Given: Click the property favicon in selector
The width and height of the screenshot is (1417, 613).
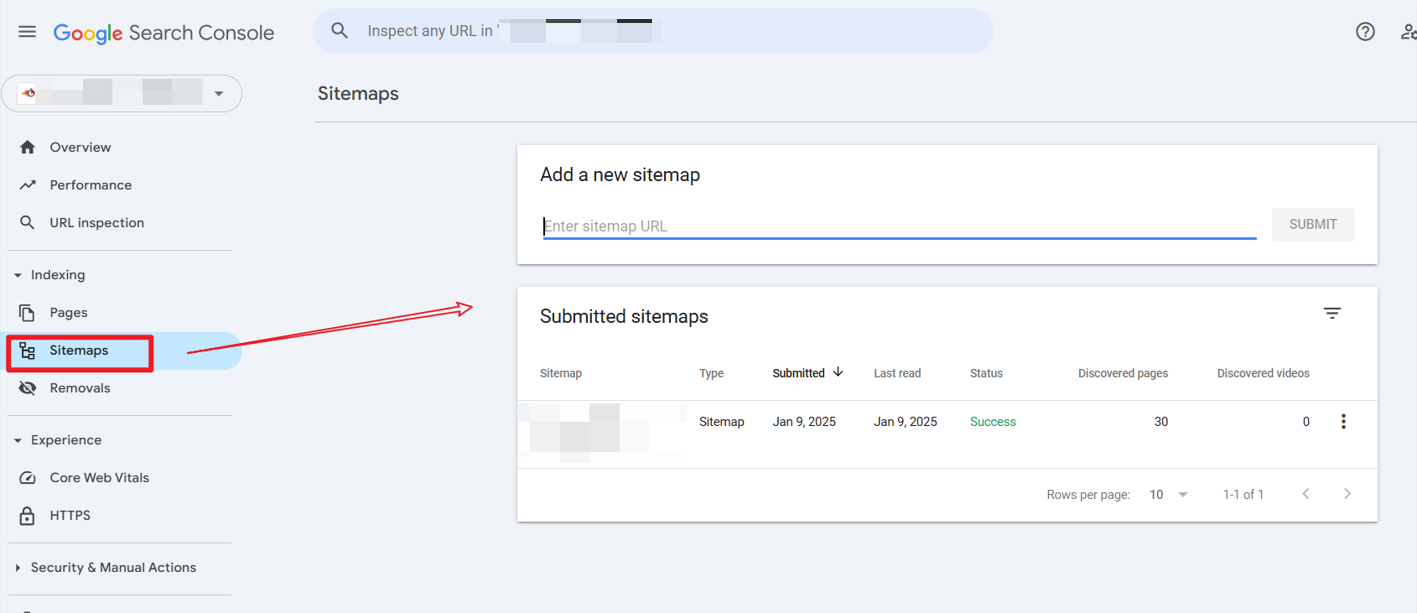Looking at the screenshot, I should click(x=27, y=94).
